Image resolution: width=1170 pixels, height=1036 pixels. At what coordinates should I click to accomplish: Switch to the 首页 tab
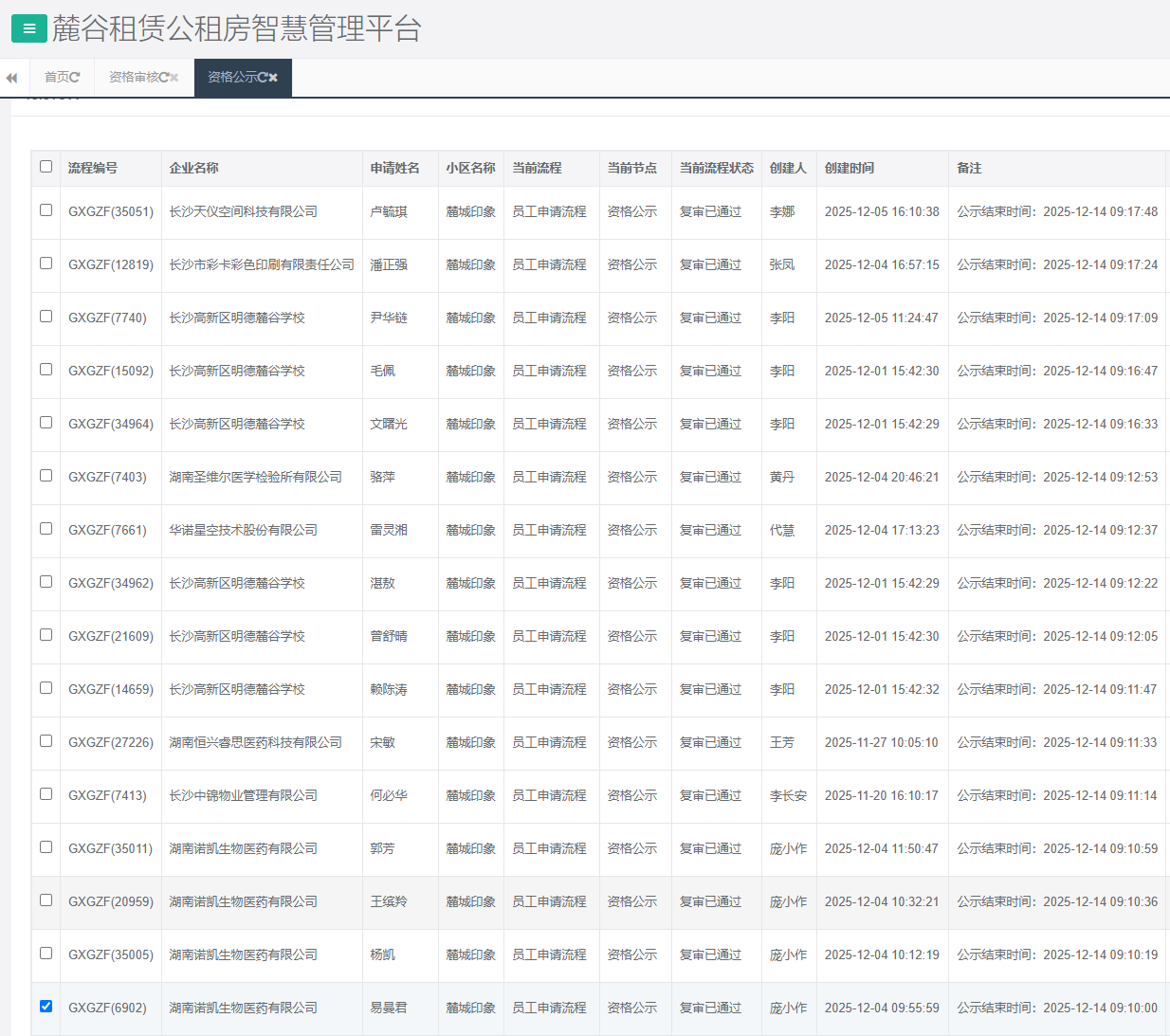(56, 78)
